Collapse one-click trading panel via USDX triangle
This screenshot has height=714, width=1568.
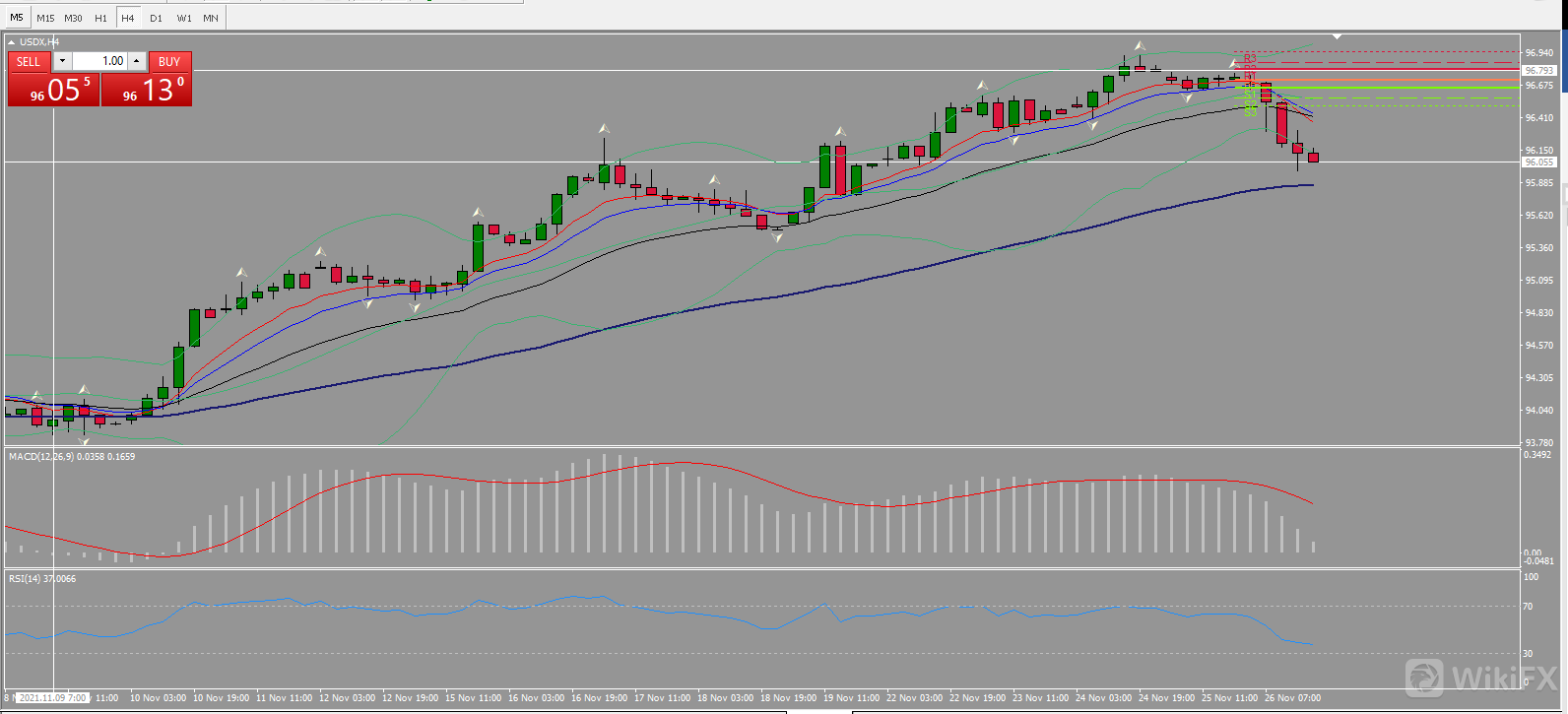pyautogui.click(x=12, y=42)
